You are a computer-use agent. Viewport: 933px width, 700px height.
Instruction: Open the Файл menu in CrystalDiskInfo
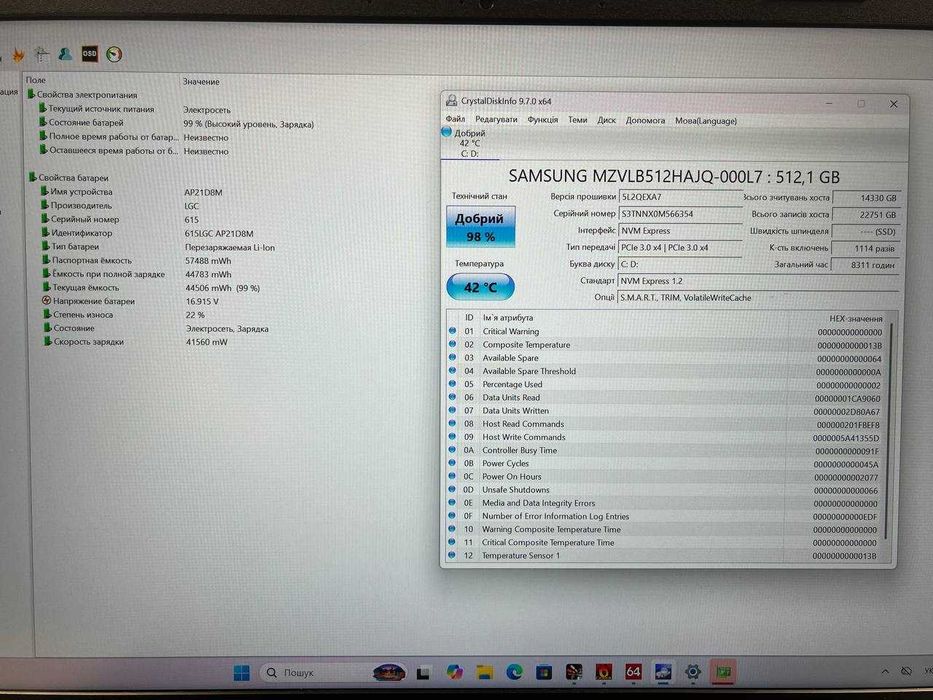pos(455,119)
